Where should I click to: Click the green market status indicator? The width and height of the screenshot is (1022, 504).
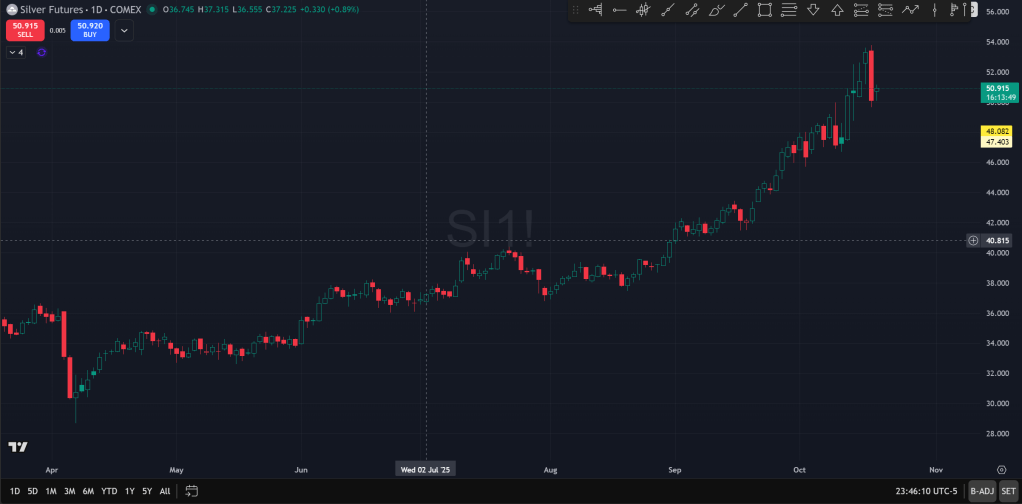[x=151, y=9]
